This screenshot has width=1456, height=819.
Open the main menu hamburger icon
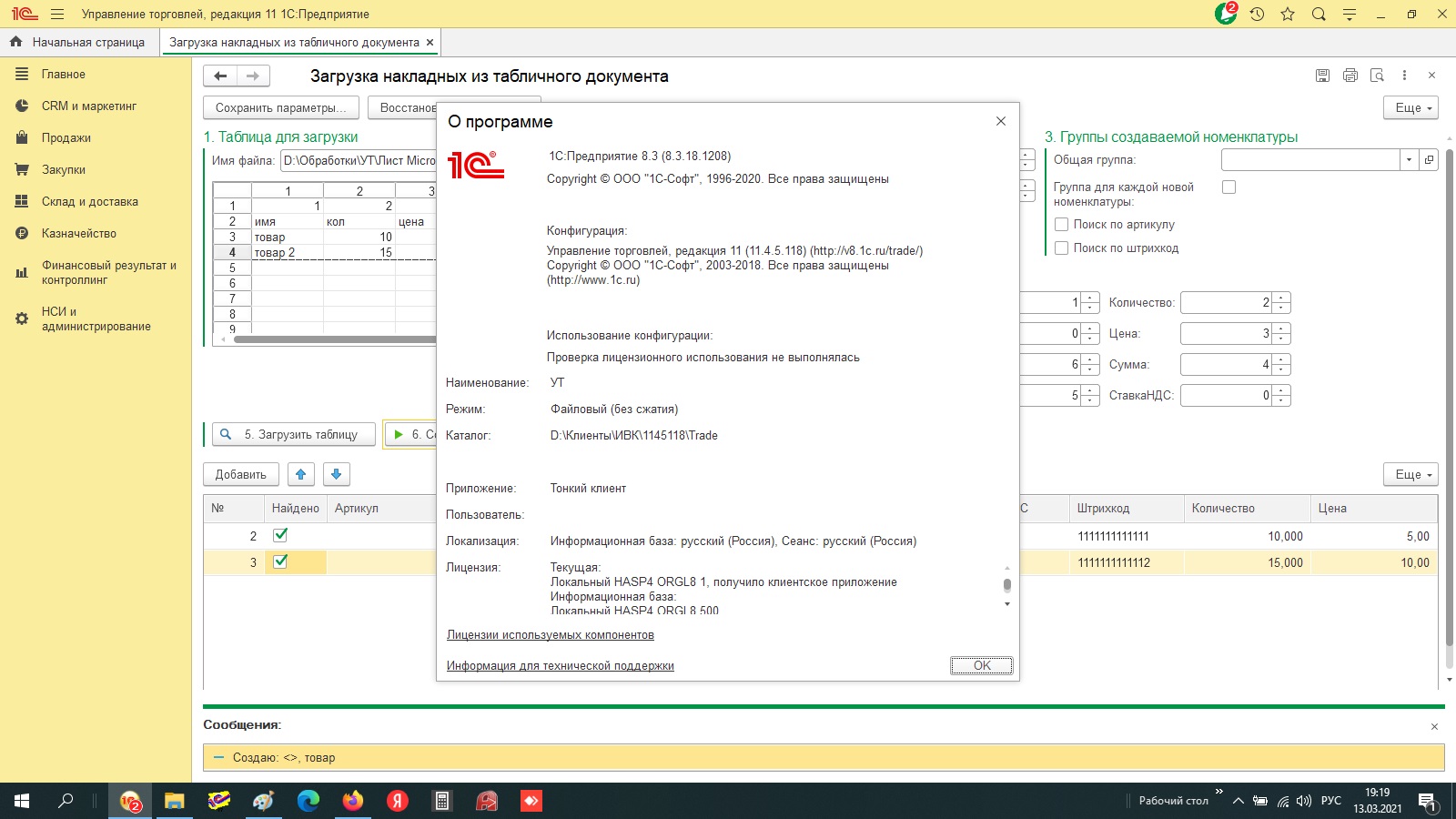click(x=57, y=14)
